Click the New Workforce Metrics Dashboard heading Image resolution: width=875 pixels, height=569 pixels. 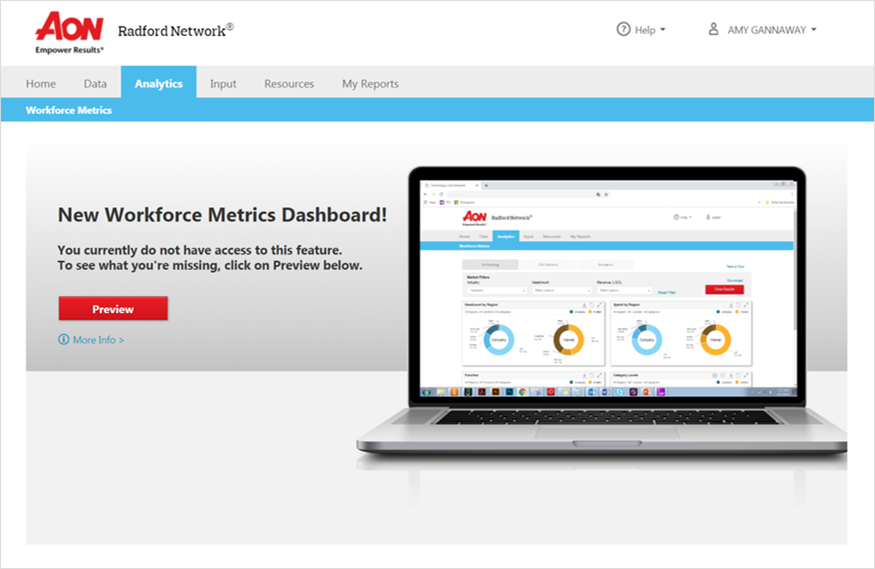222,215
